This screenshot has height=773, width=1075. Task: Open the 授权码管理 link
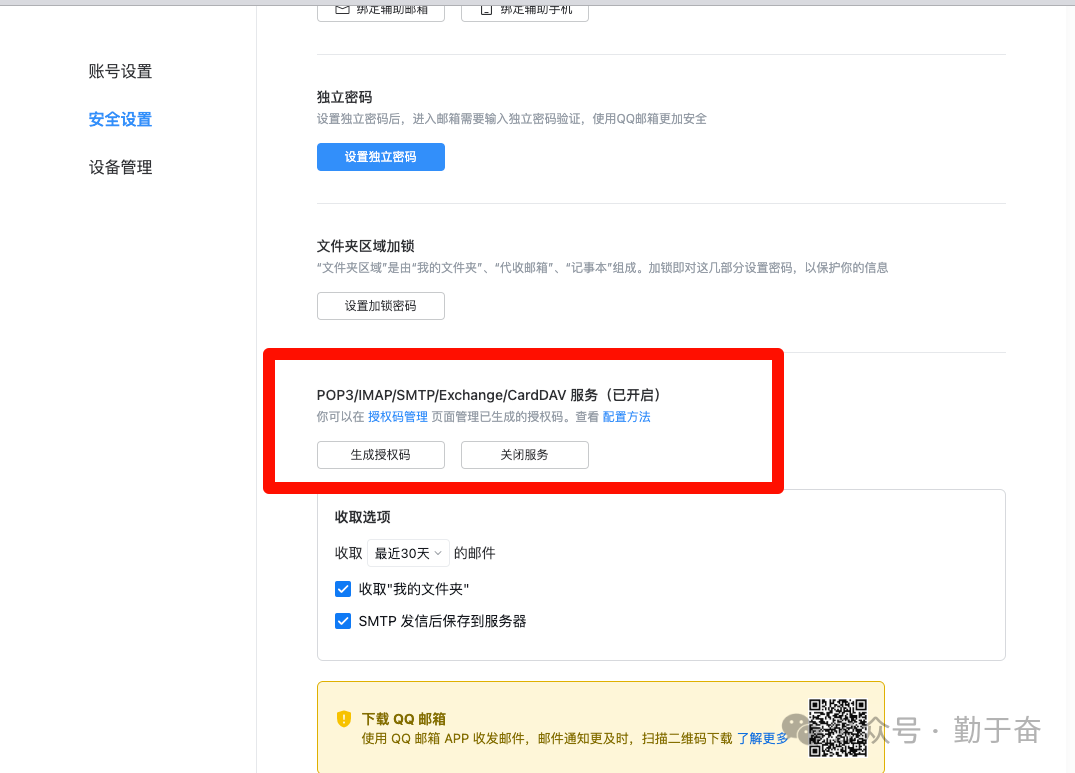[397, 416]
